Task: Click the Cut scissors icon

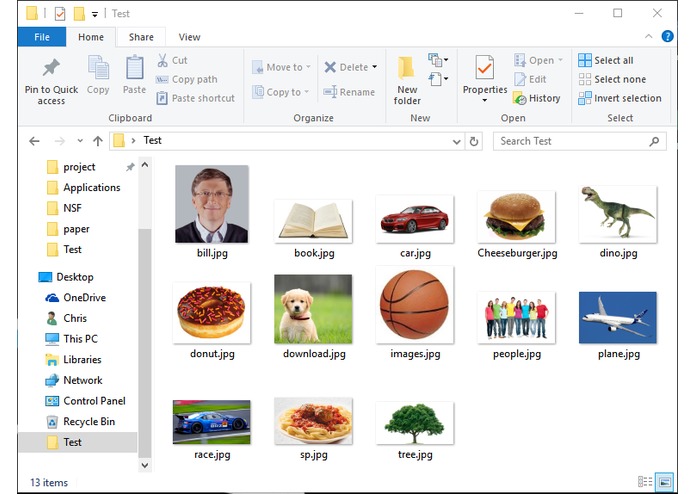Action: pos(162,60)
